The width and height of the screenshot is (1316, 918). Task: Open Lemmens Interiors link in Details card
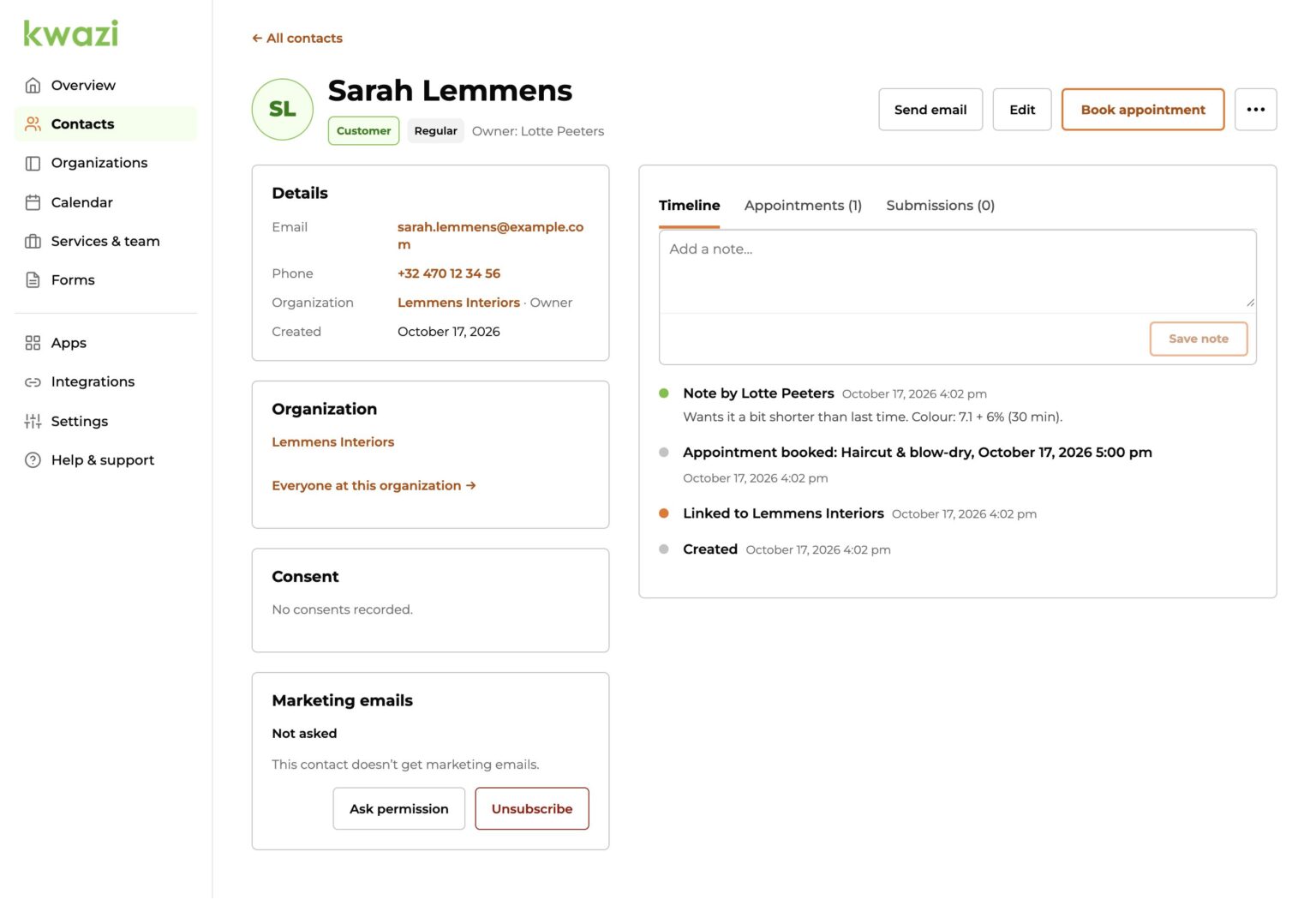click(x=458, y=303)
